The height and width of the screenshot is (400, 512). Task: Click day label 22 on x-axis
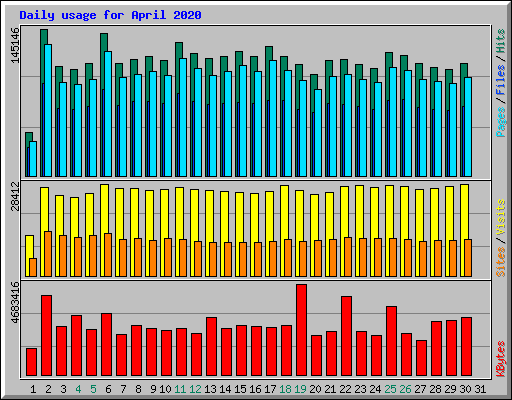pyautogui.click(x=345, y=389)
